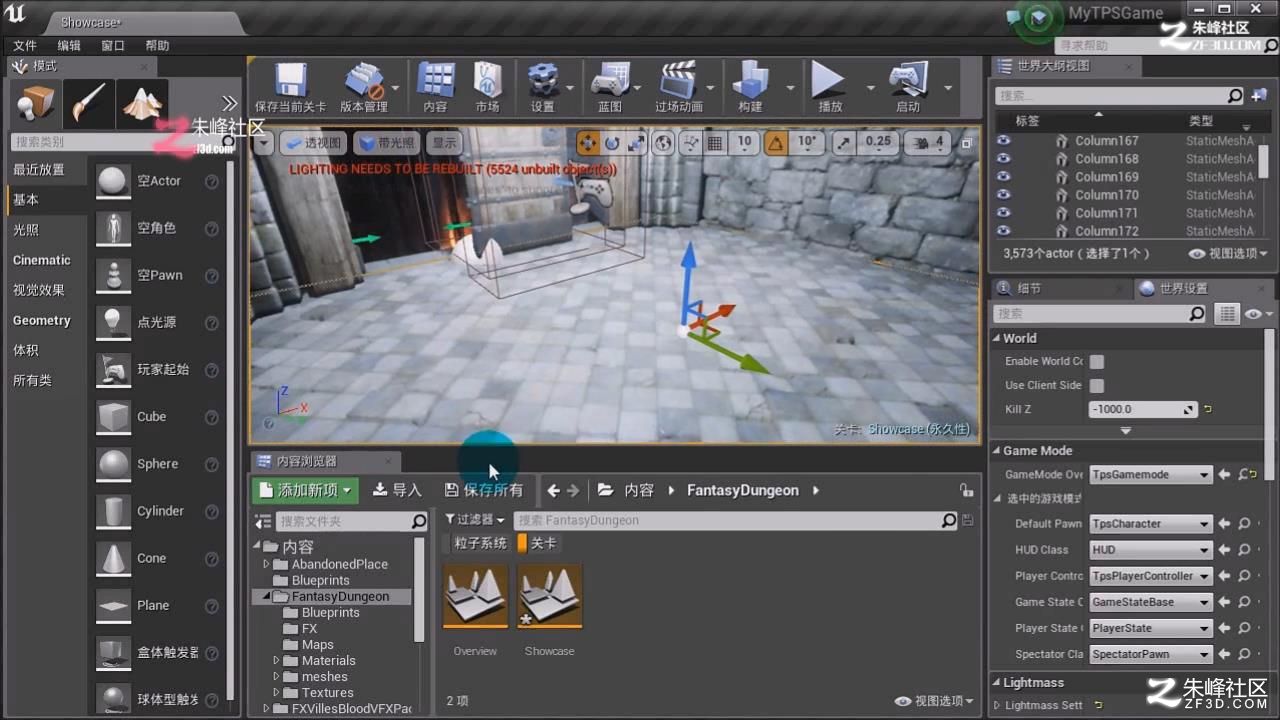
Task: Open the Window (窗口) menu
Action: point(113,46)
